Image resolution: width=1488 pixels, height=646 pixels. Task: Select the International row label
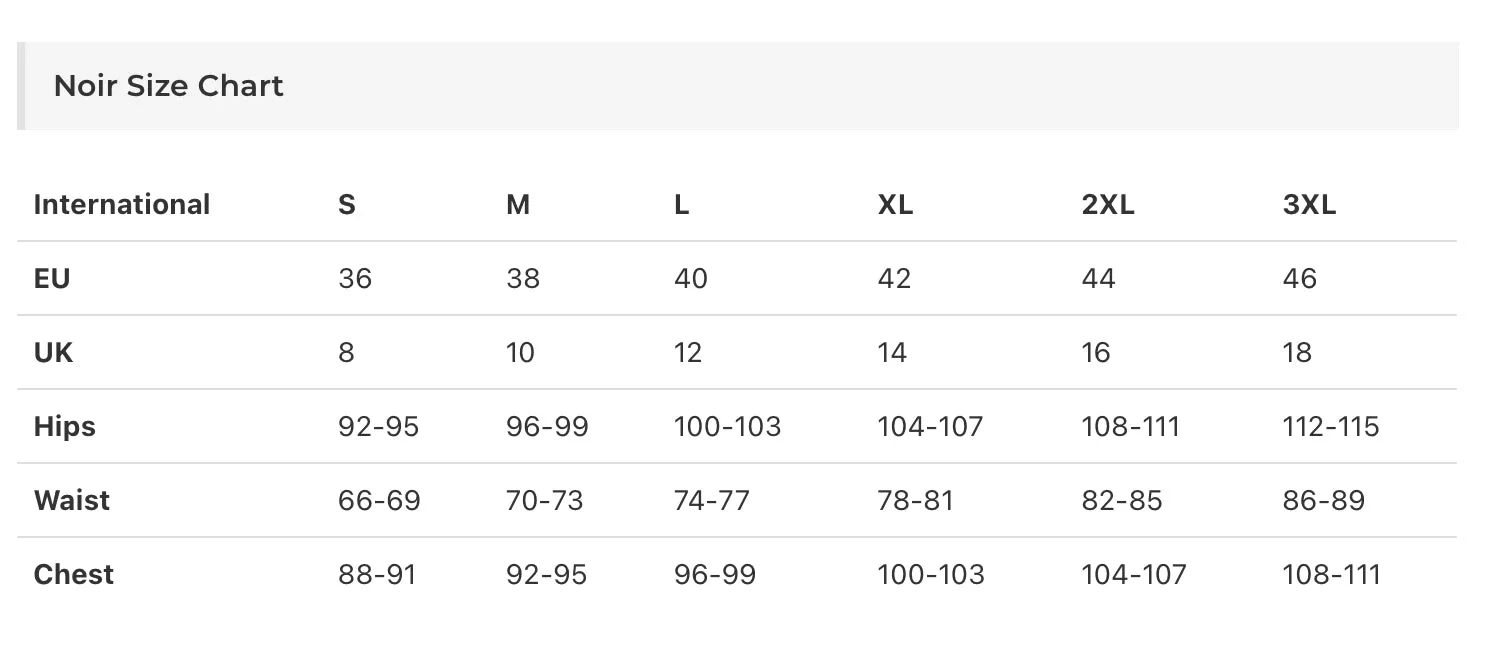coord(122,204)
